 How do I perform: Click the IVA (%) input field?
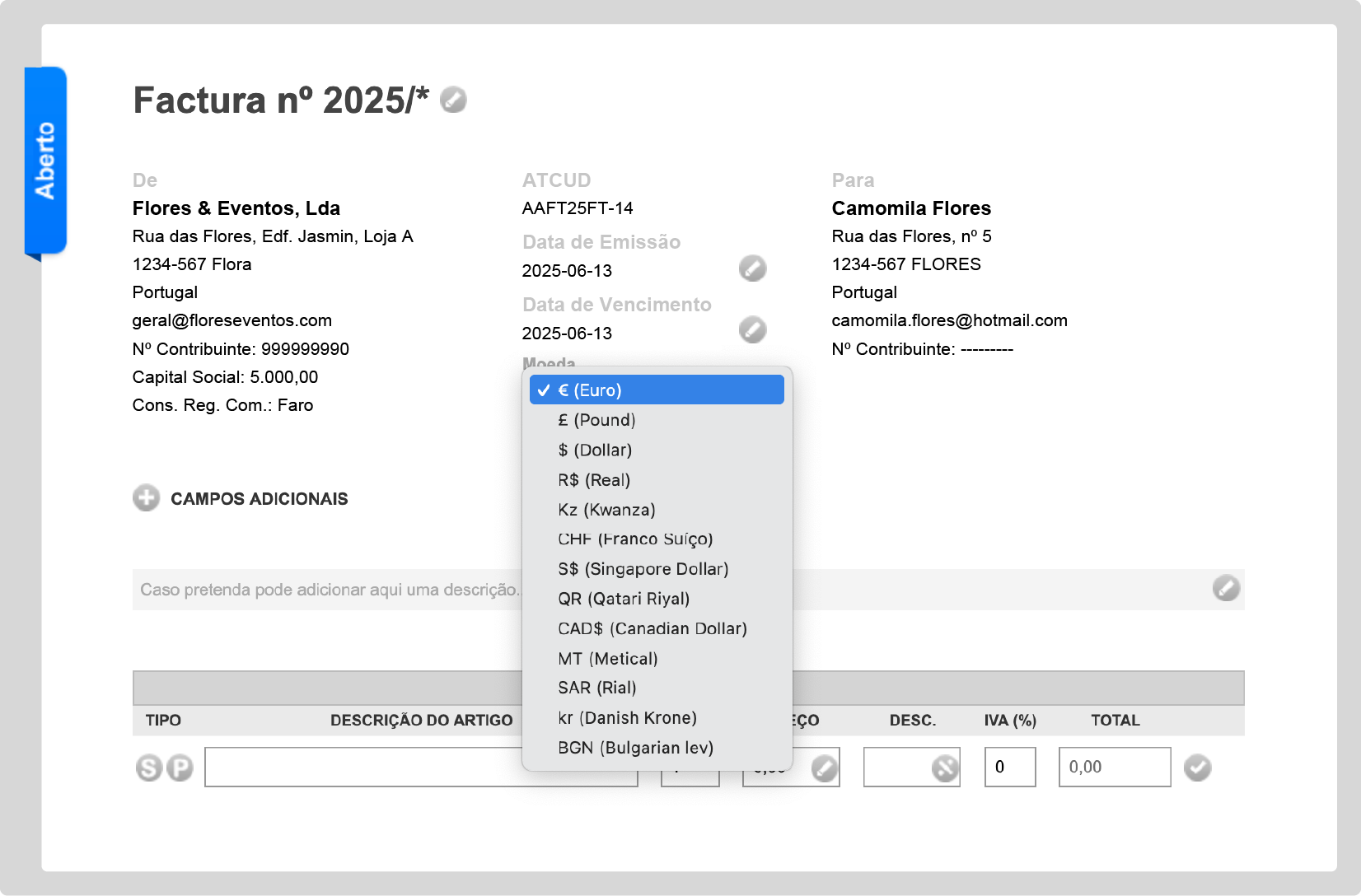[x=1009, y=768]
